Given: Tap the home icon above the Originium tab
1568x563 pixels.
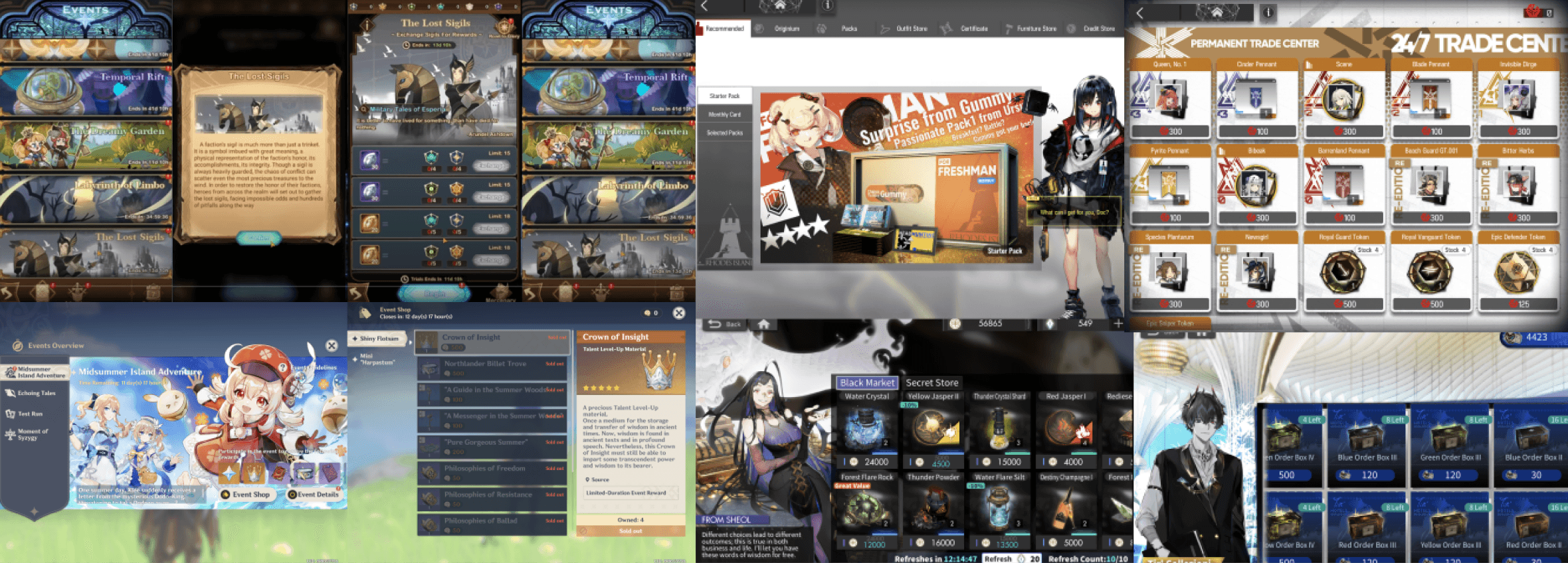Looking at the screenshot, I should point(780,6).
